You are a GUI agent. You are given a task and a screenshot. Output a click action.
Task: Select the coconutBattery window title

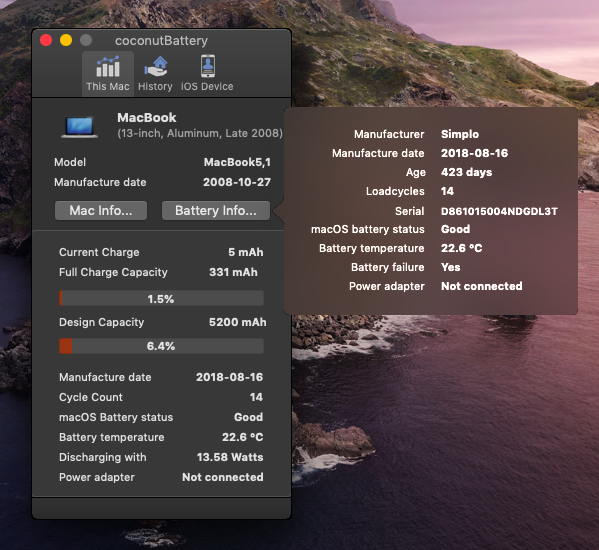pyautogui.click(x=162, y=40)
